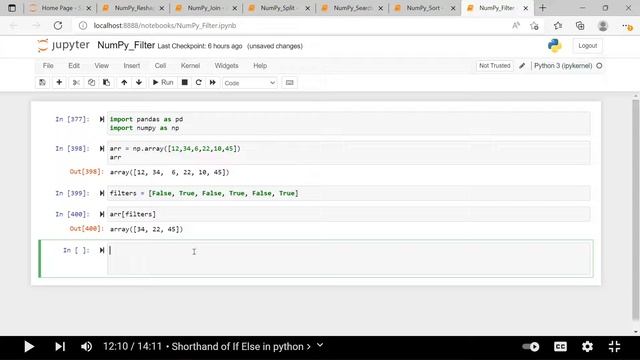The width and height of the screenshot is (640, 360).
Task: Run the In [400] arr[filters] cell marker
Action: (102, 214)
